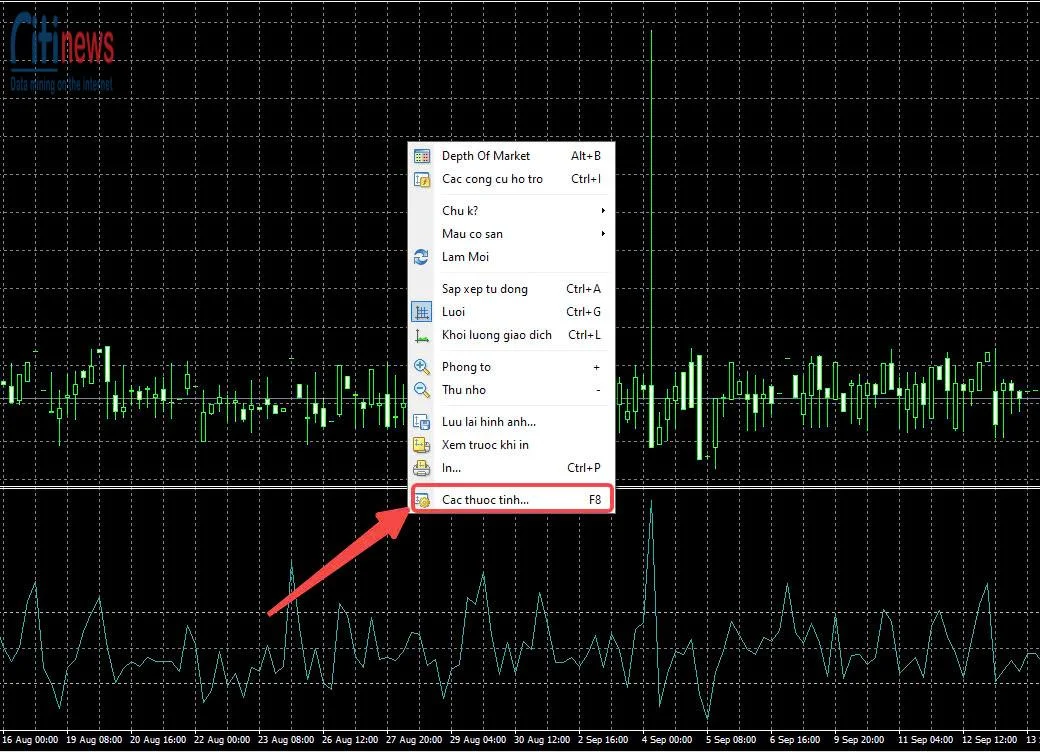Screen dimensions: 1040x753
Task: Click the Phong to magnifier icon
Action: tap(422, 367)
